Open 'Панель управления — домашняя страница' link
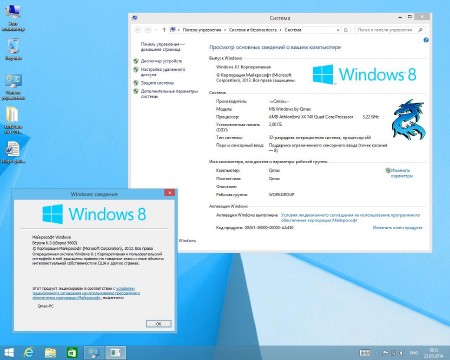450x360 pixels. (x=162, y=47)
